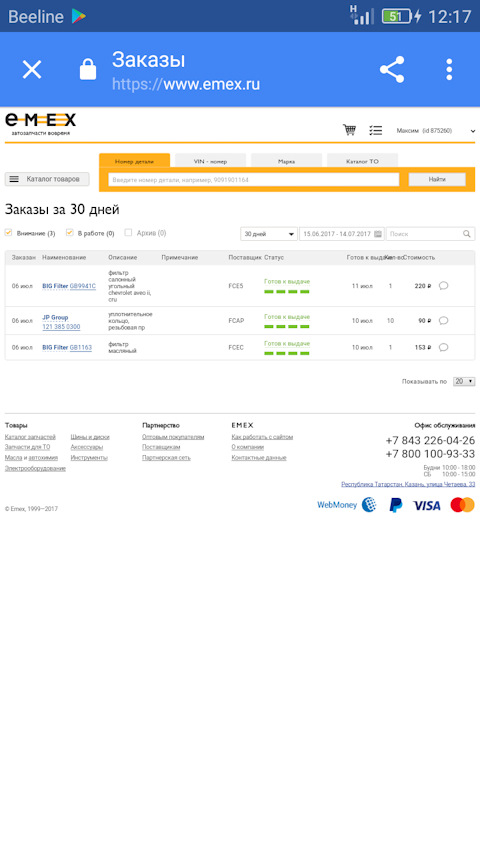The width and height of the screenshot is (480, 854).
Task: Open Шины и диски footer link
Action: pos(90,437)
